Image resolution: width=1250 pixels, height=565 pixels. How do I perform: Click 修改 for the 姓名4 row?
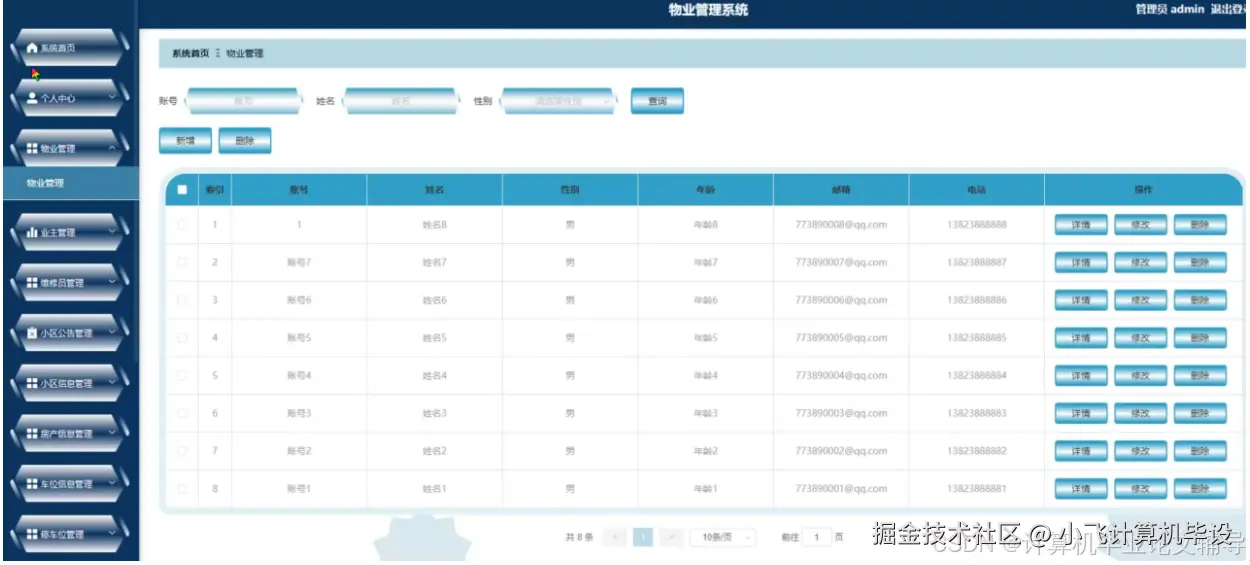pos(1140,376)
